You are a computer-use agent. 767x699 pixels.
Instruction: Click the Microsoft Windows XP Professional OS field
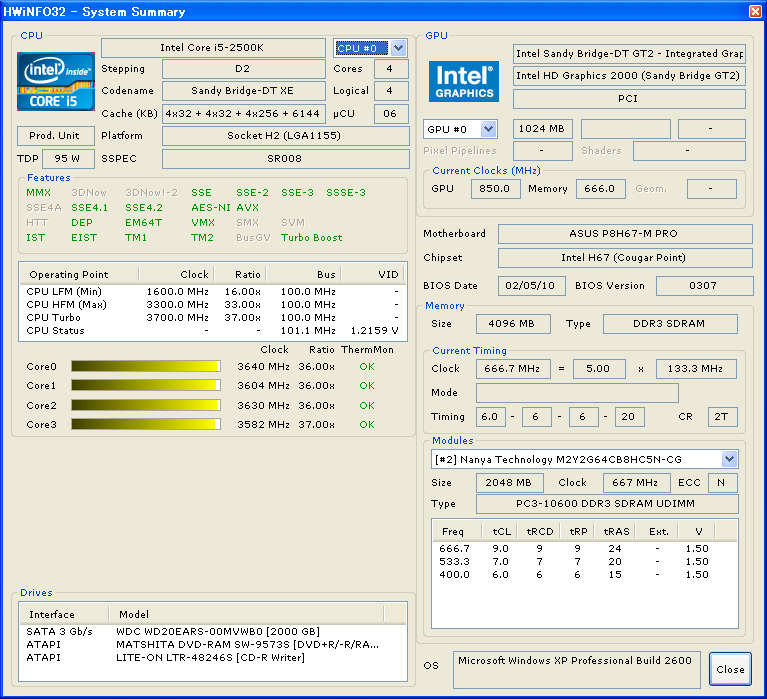pyautogui.click(x=576, y=669)
